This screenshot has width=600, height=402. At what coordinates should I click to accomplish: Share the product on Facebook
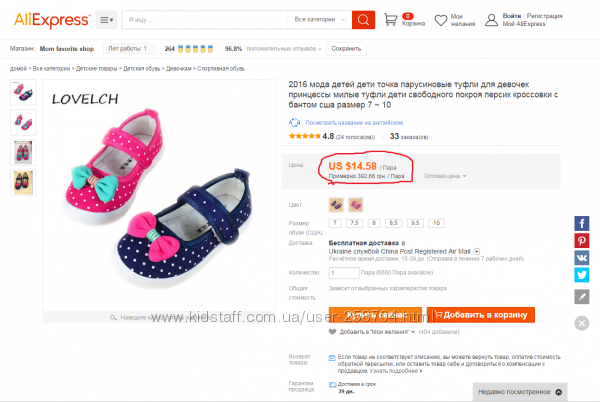581,224
